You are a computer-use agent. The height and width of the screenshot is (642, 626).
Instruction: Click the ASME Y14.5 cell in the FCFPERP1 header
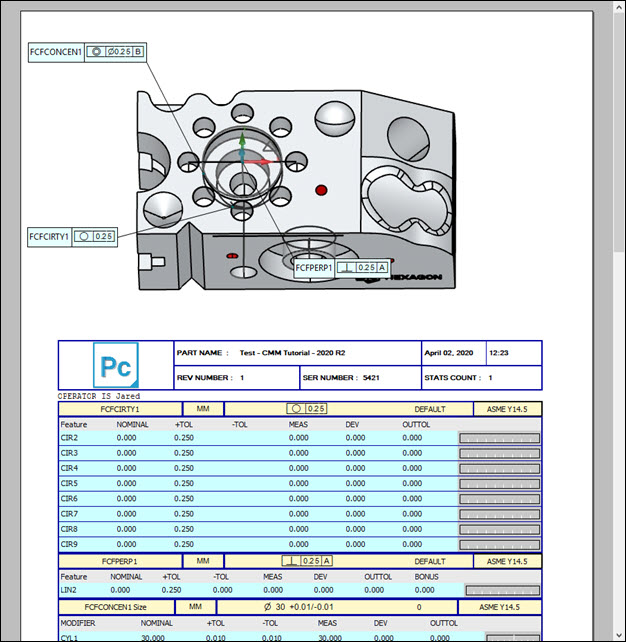pos(507,562)
